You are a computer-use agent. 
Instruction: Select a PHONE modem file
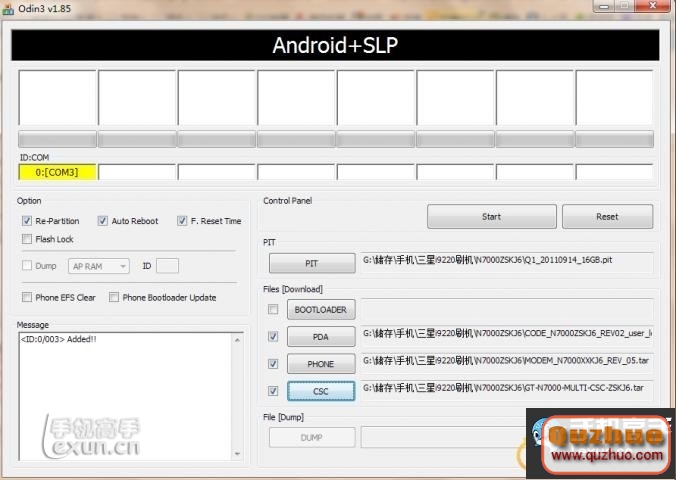[x=321, y=364]
